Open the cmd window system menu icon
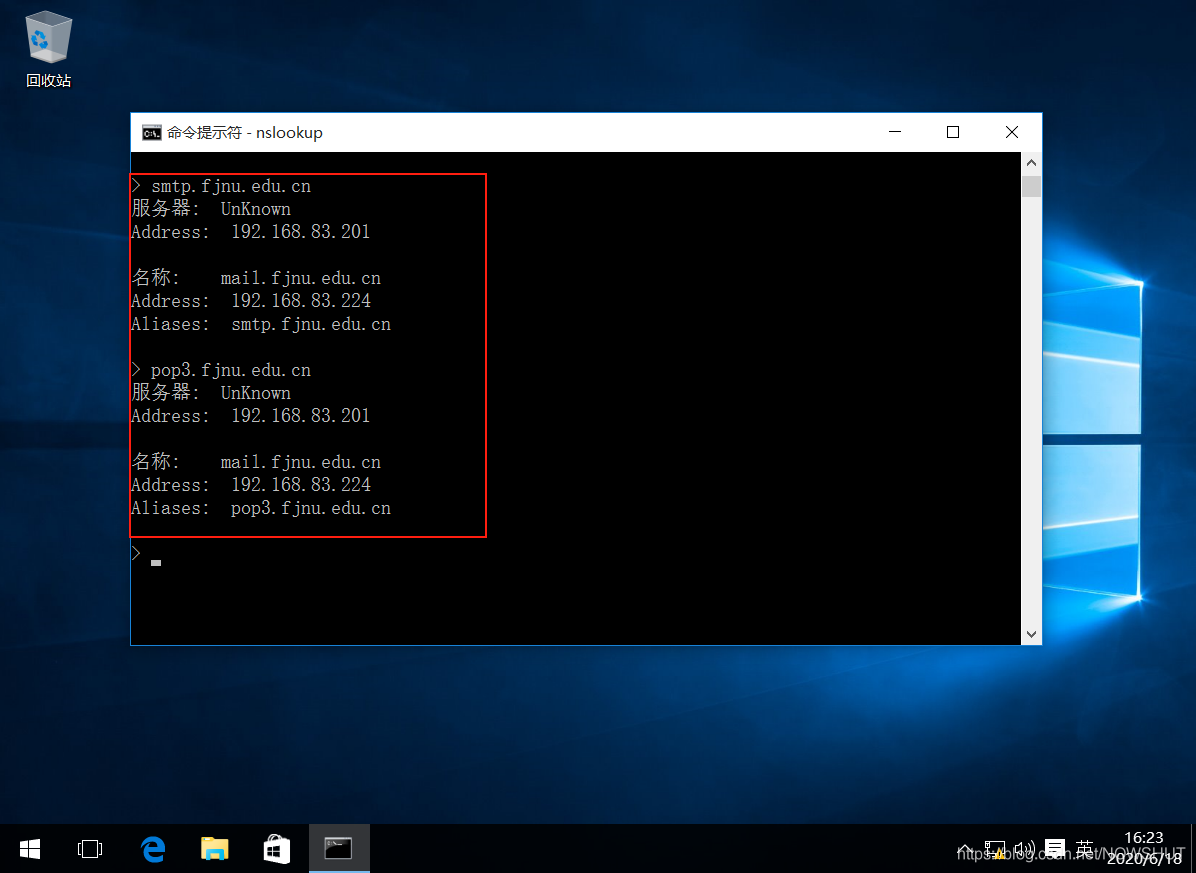1196x873 pixels. pyautogui.click(x=152, y=132)
